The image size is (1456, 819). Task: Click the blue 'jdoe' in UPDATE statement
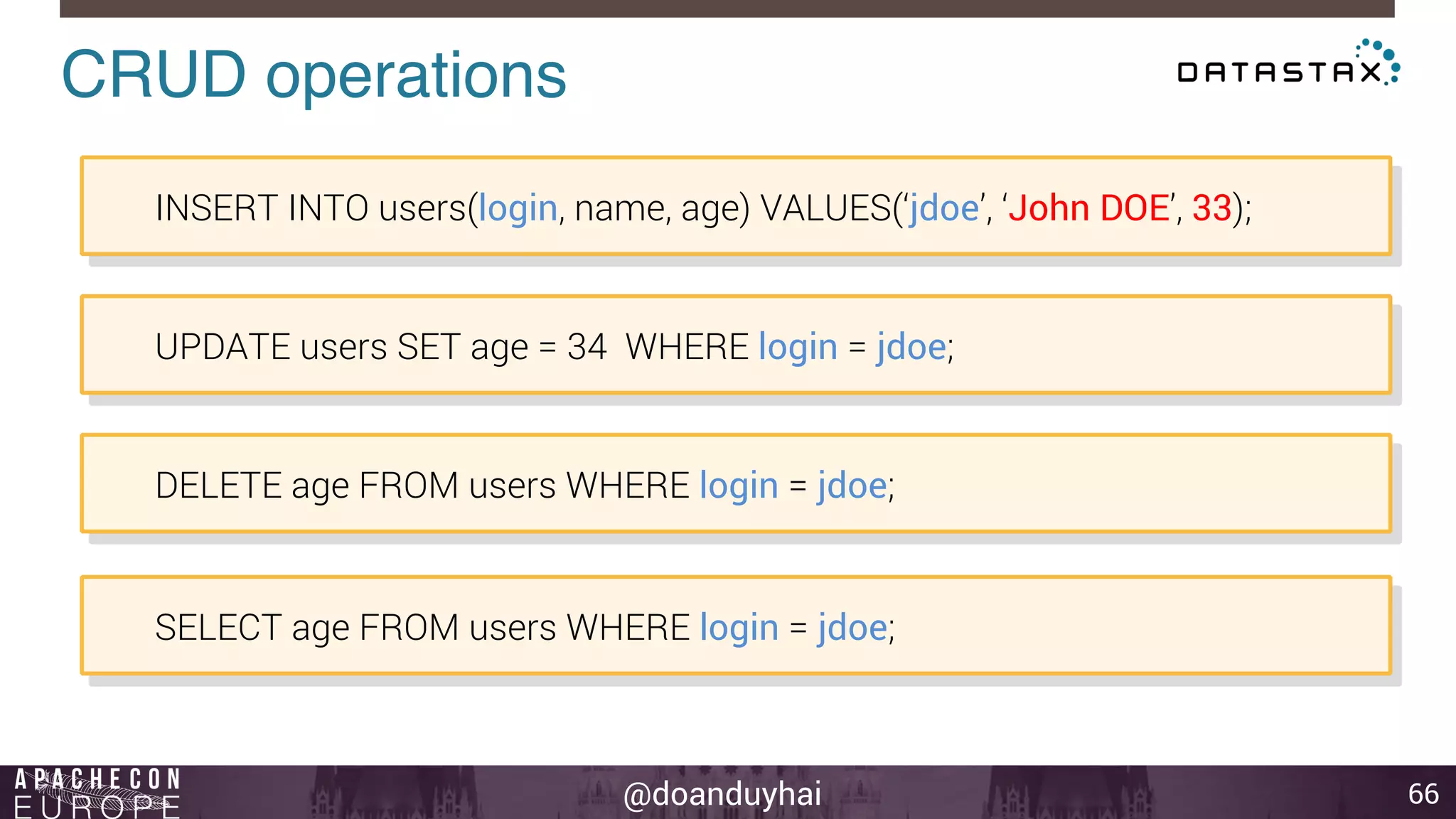point(911,348)
